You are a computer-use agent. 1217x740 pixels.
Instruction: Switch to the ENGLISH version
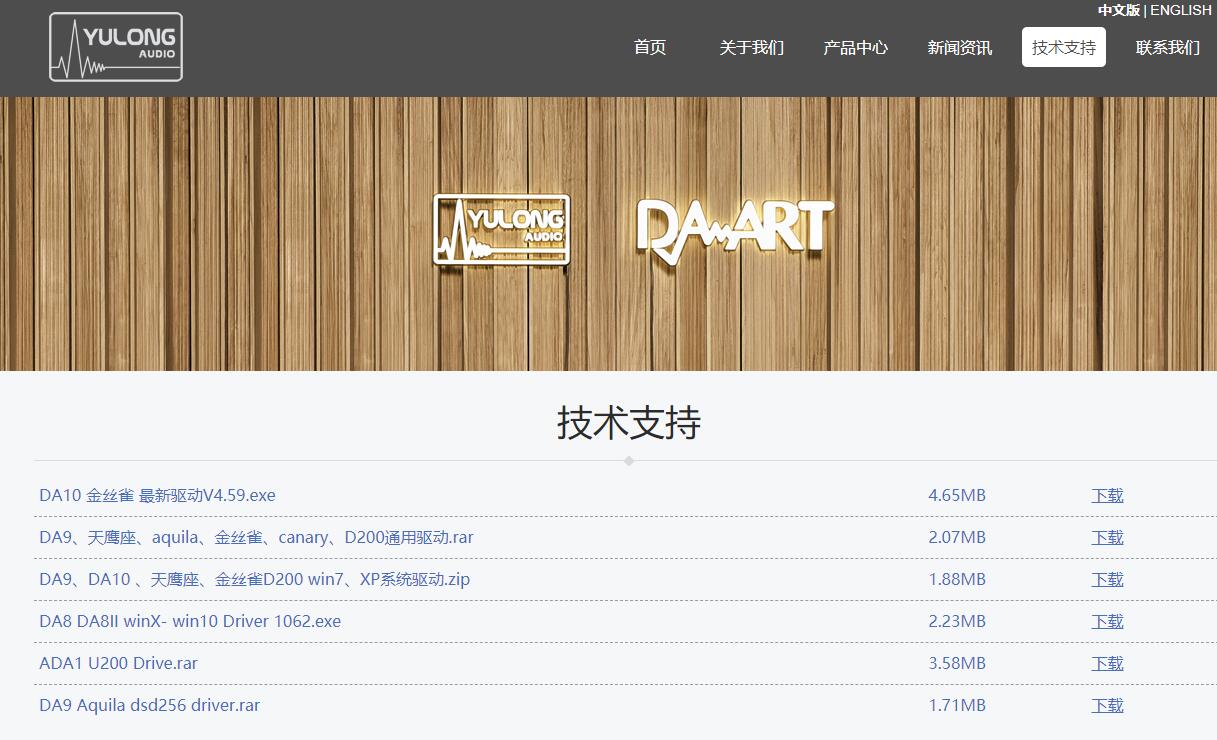click(1181, 10)
